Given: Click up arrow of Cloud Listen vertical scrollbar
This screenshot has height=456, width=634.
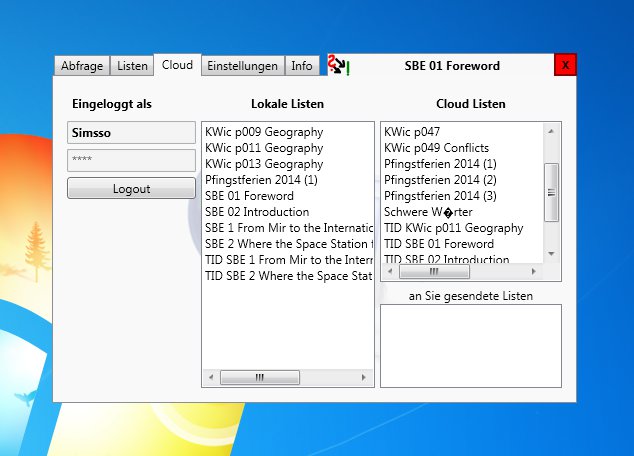Looking at the screenshot, I should (x=551, y=131).
